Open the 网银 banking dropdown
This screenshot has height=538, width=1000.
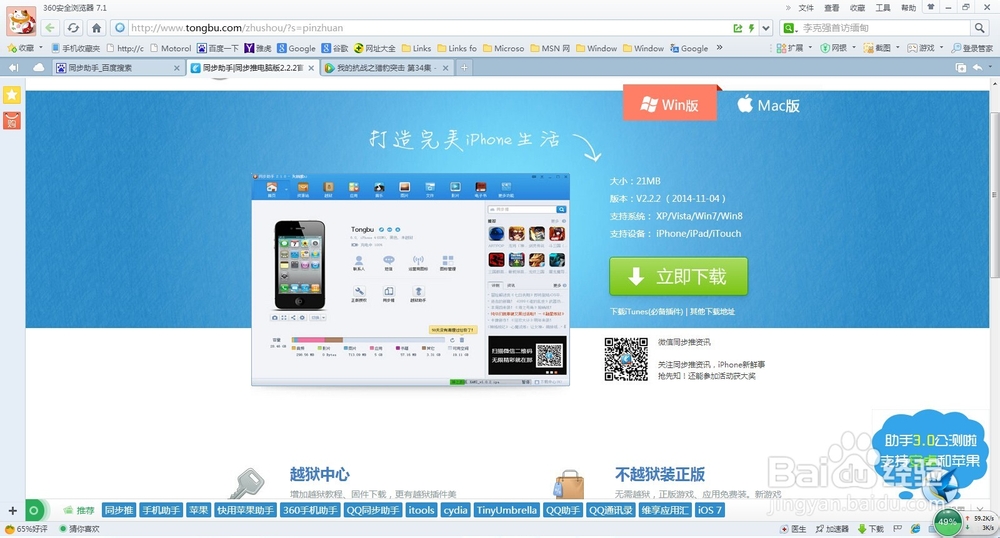tap(838, 48)
